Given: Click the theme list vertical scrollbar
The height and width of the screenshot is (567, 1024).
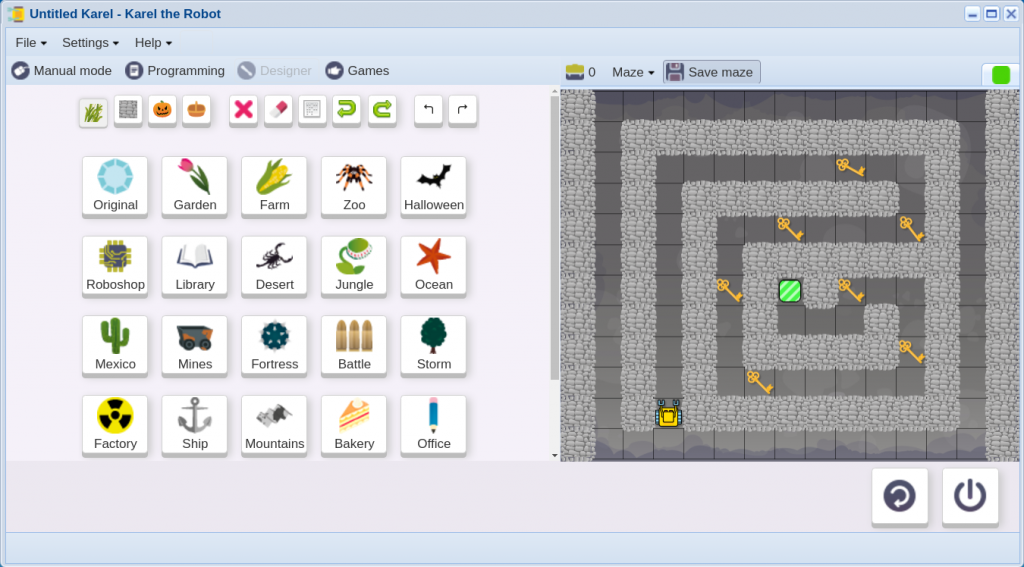Looking at the screenshot, I should tap(554, 238).
